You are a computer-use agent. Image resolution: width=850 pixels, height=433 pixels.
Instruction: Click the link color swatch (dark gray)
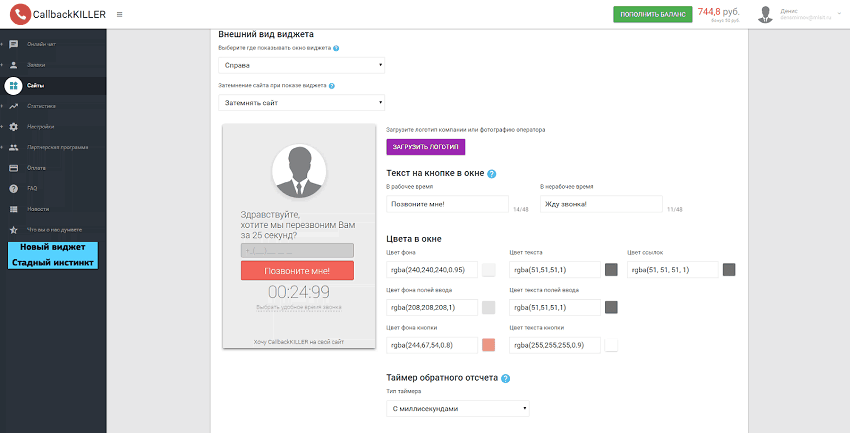729,269
